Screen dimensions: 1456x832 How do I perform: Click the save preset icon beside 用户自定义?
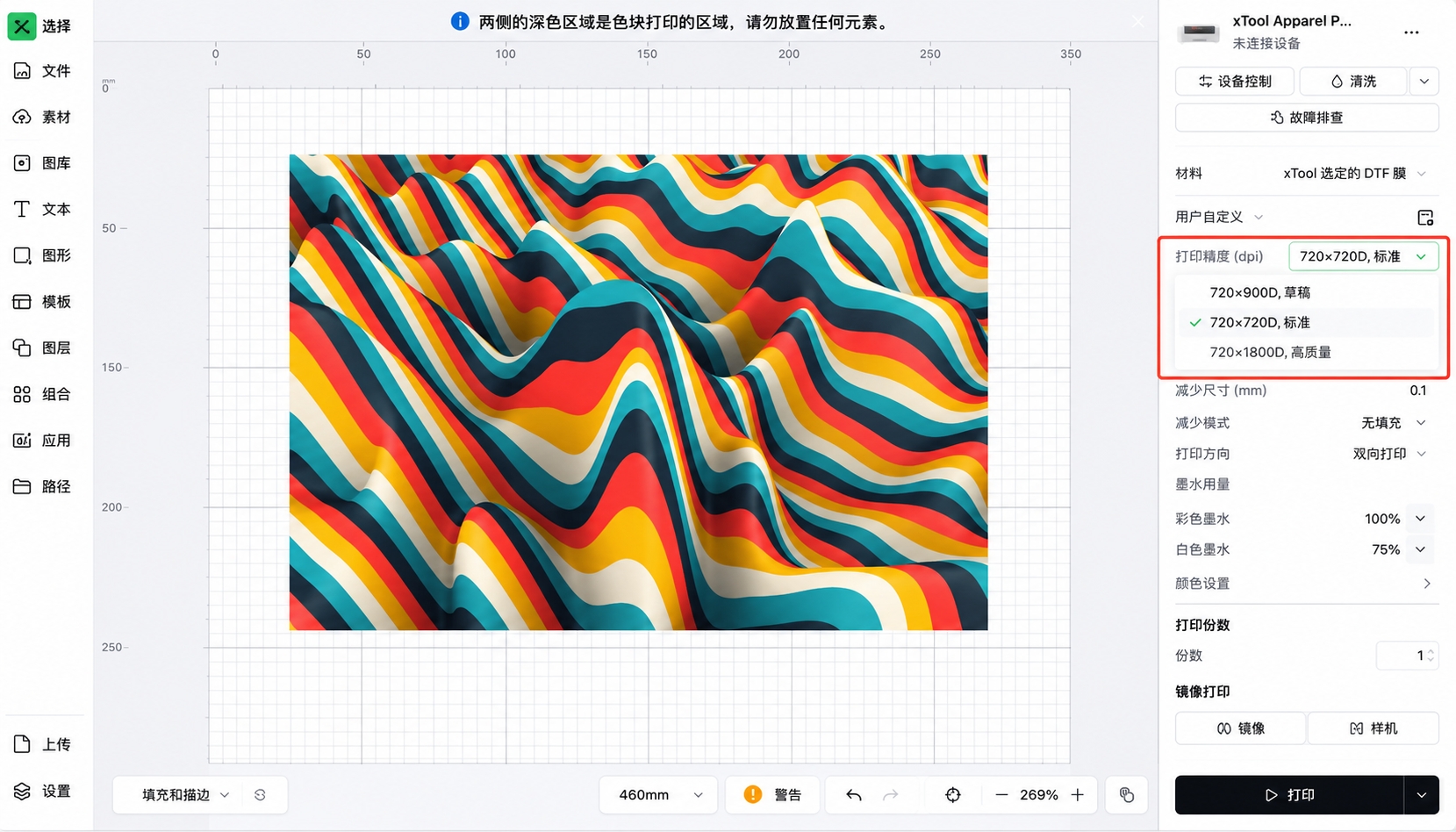[x=1425, y=217]
